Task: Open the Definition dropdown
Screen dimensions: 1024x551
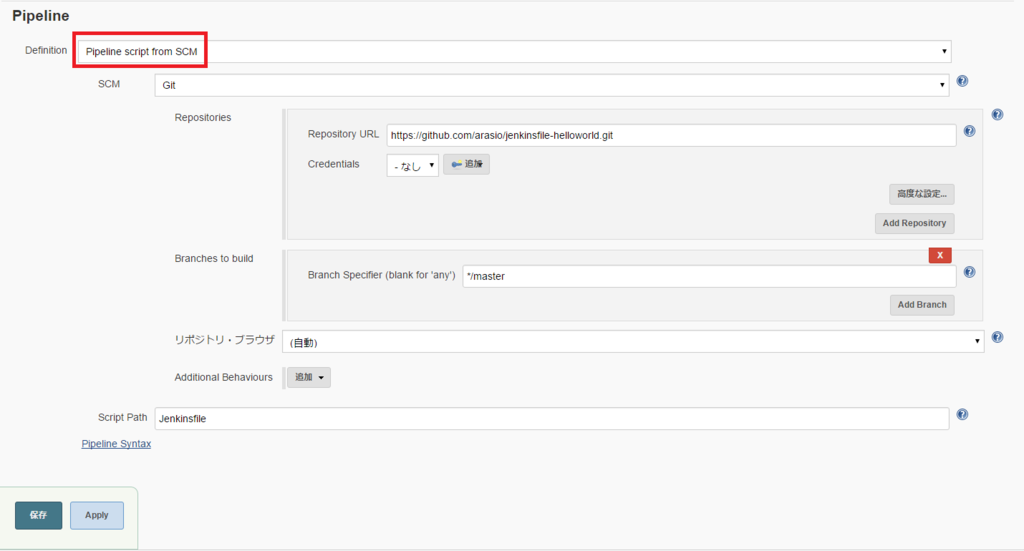Action: click(515, 52)
